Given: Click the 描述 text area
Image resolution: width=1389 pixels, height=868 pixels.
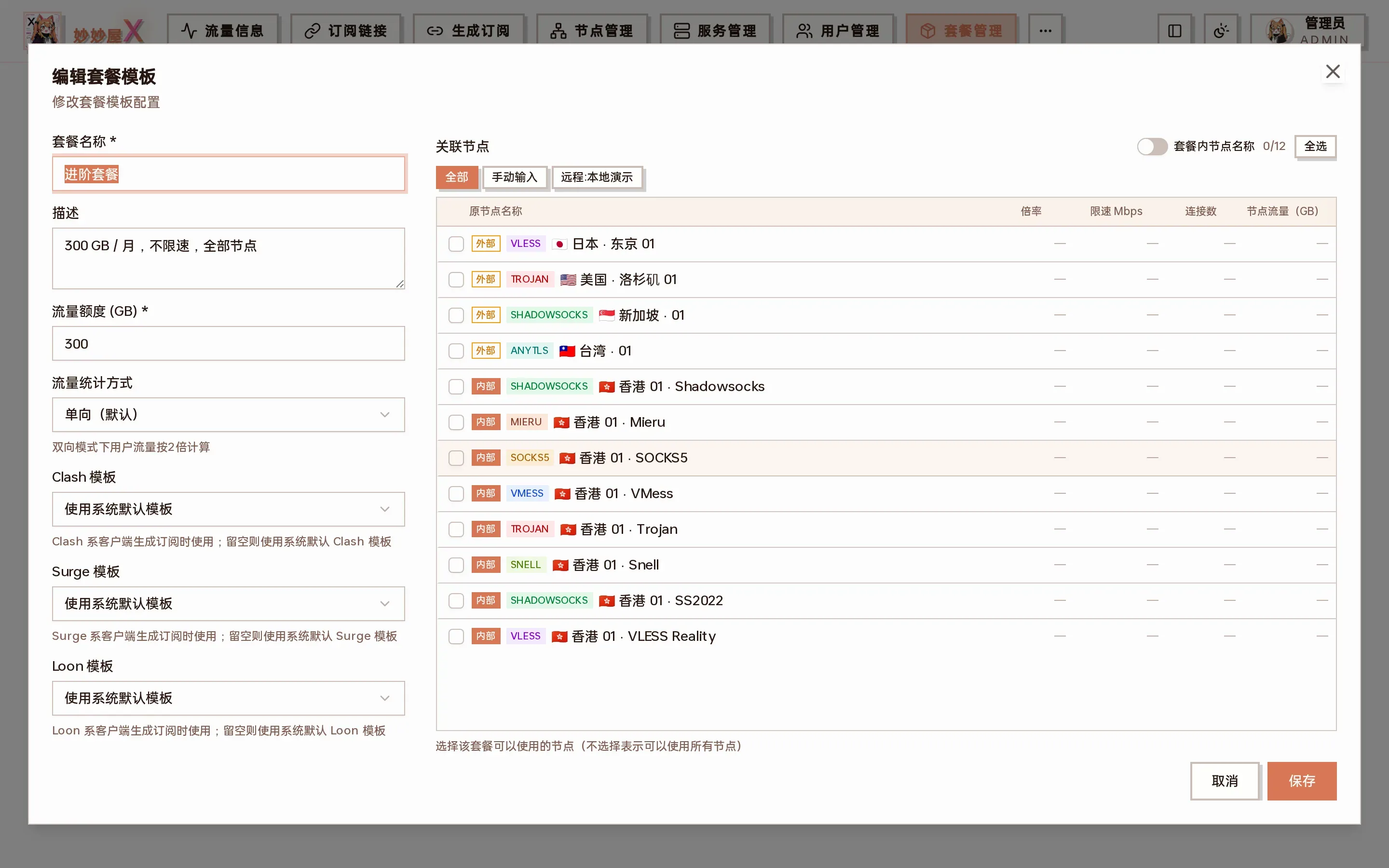Looking at the screenshot, I should coord(229,258).
